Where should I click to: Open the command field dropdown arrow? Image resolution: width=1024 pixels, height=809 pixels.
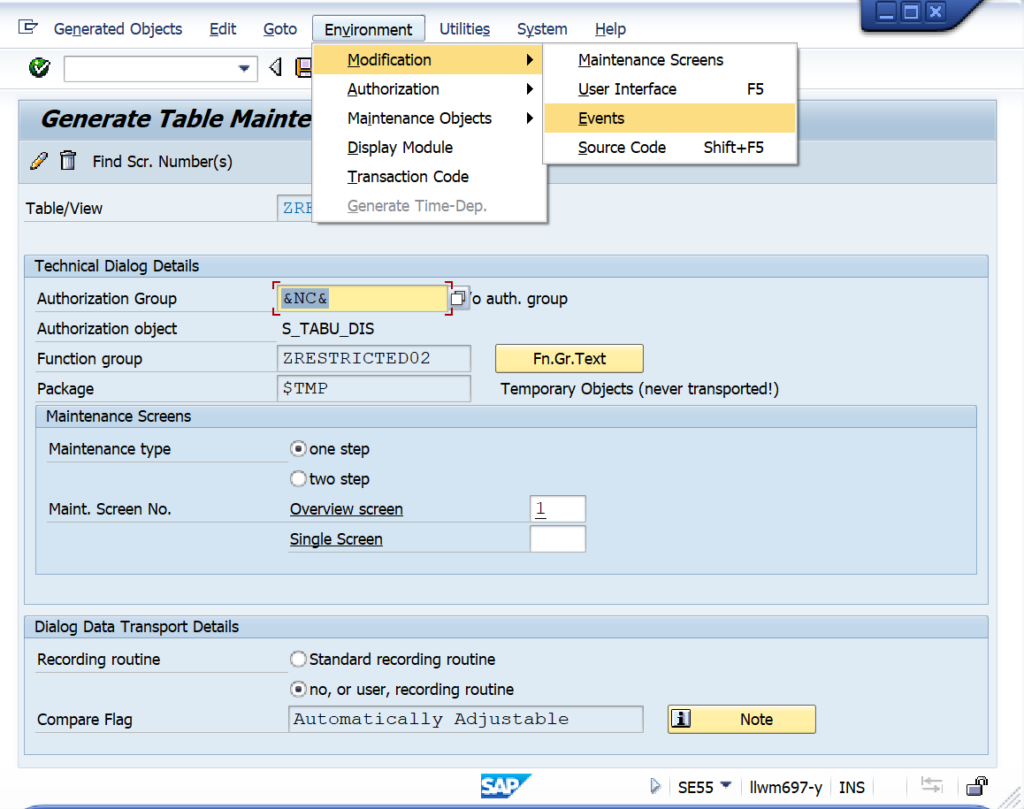245,69
